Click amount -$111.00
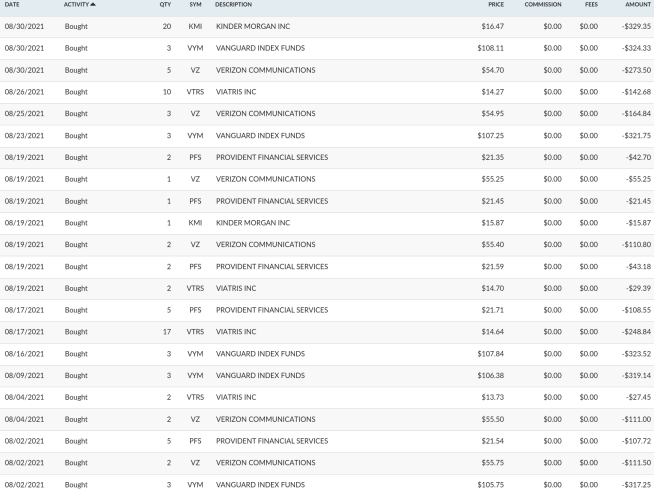The width and height of the screenshot is (654, 490). [x=636, y=419]
